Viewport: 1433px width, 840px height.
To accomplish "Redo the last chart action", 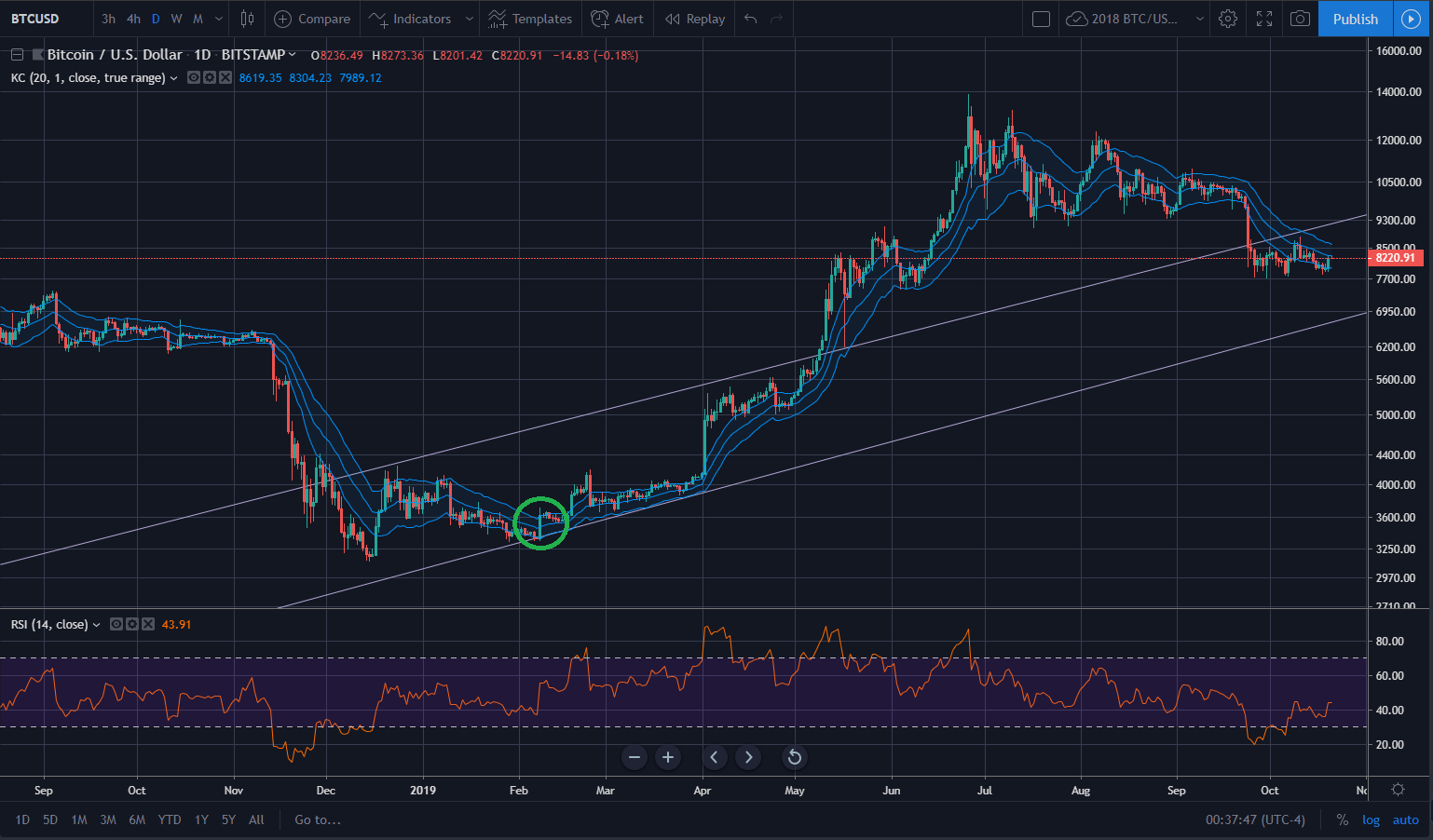I will [777, 19].
